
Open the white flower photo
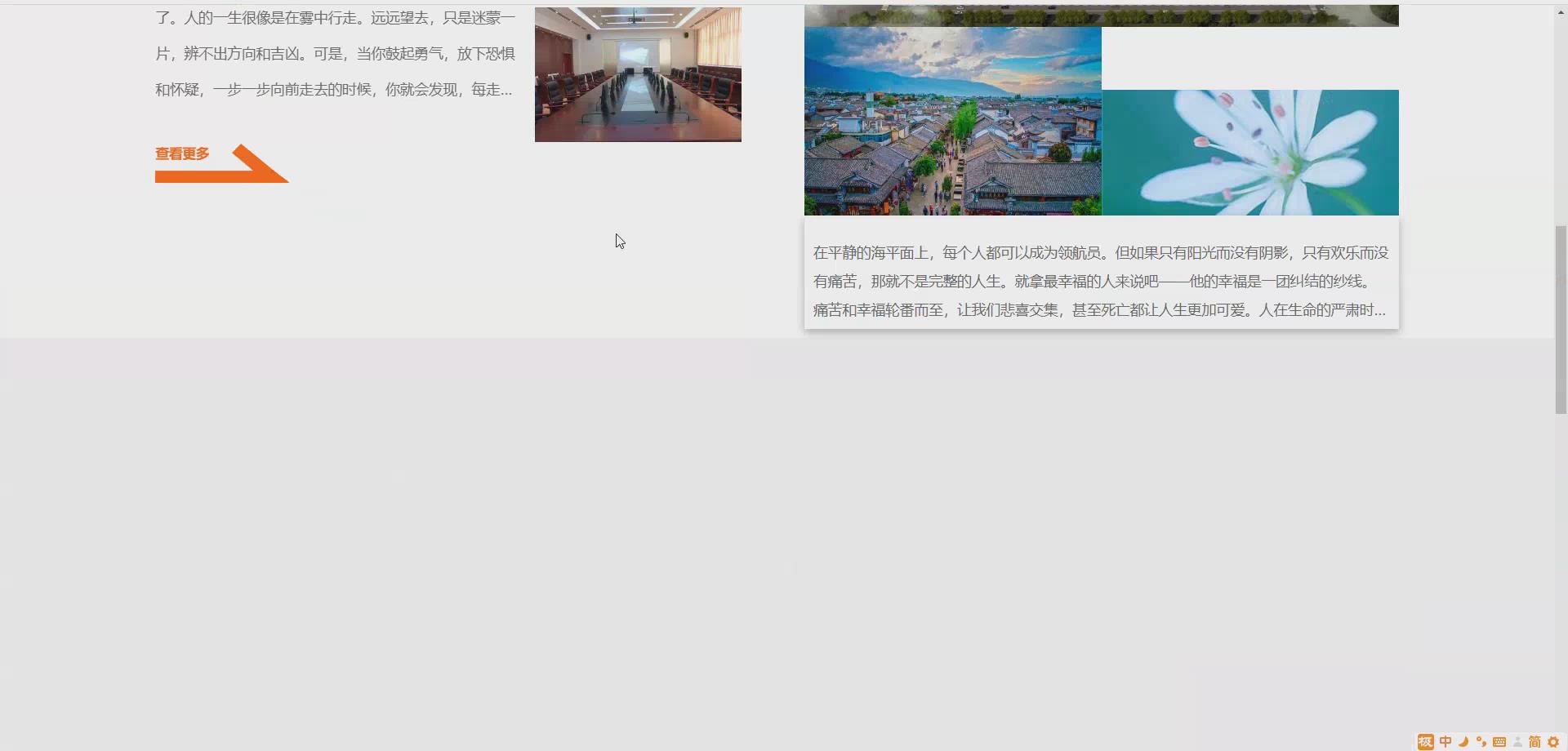pyautogui.click(x=1249, y=152)
